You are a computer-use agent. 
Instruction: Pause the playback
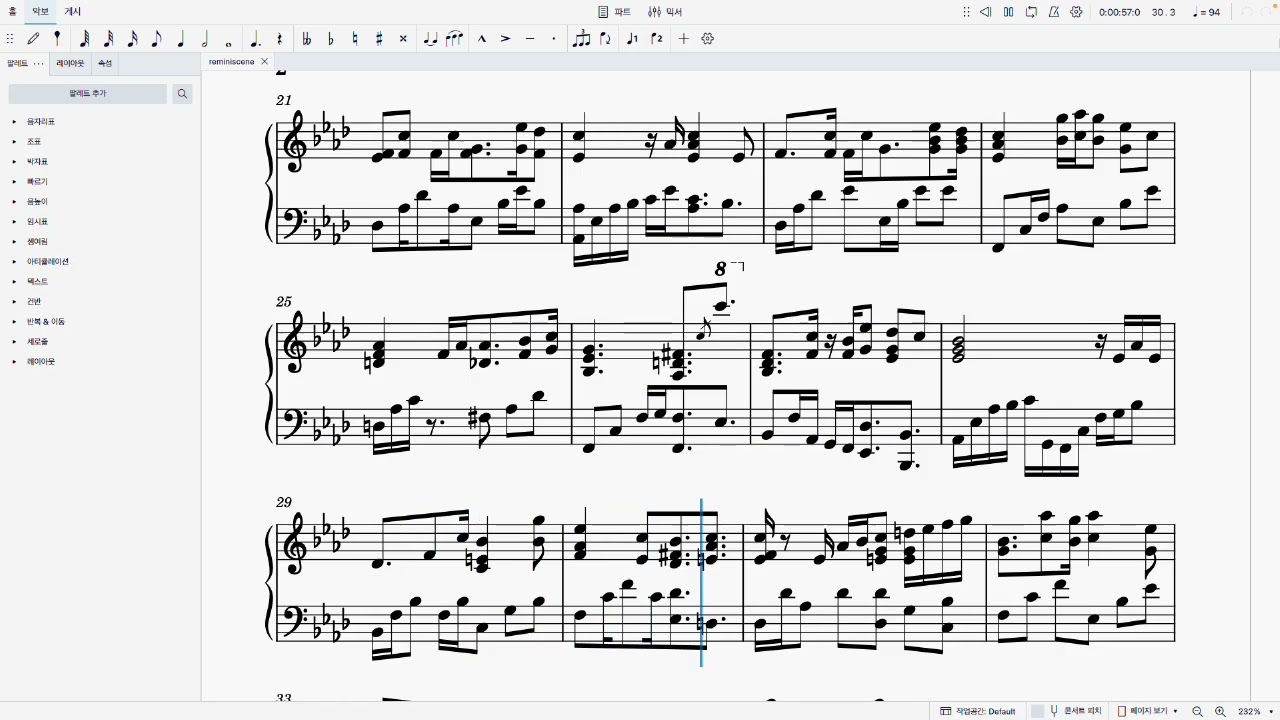click(1008, 12)
